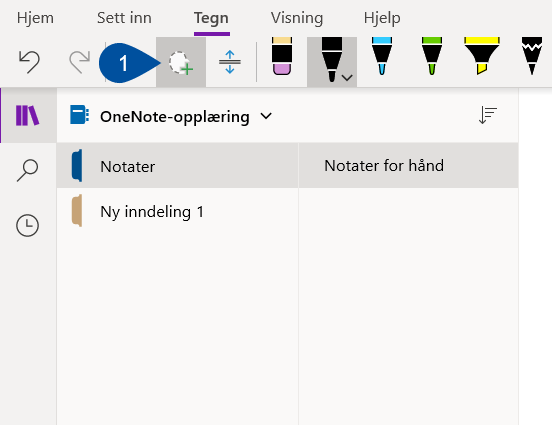The image size is (552, 425).
Task: Open the Hjem tab
Action: [35, 18]
